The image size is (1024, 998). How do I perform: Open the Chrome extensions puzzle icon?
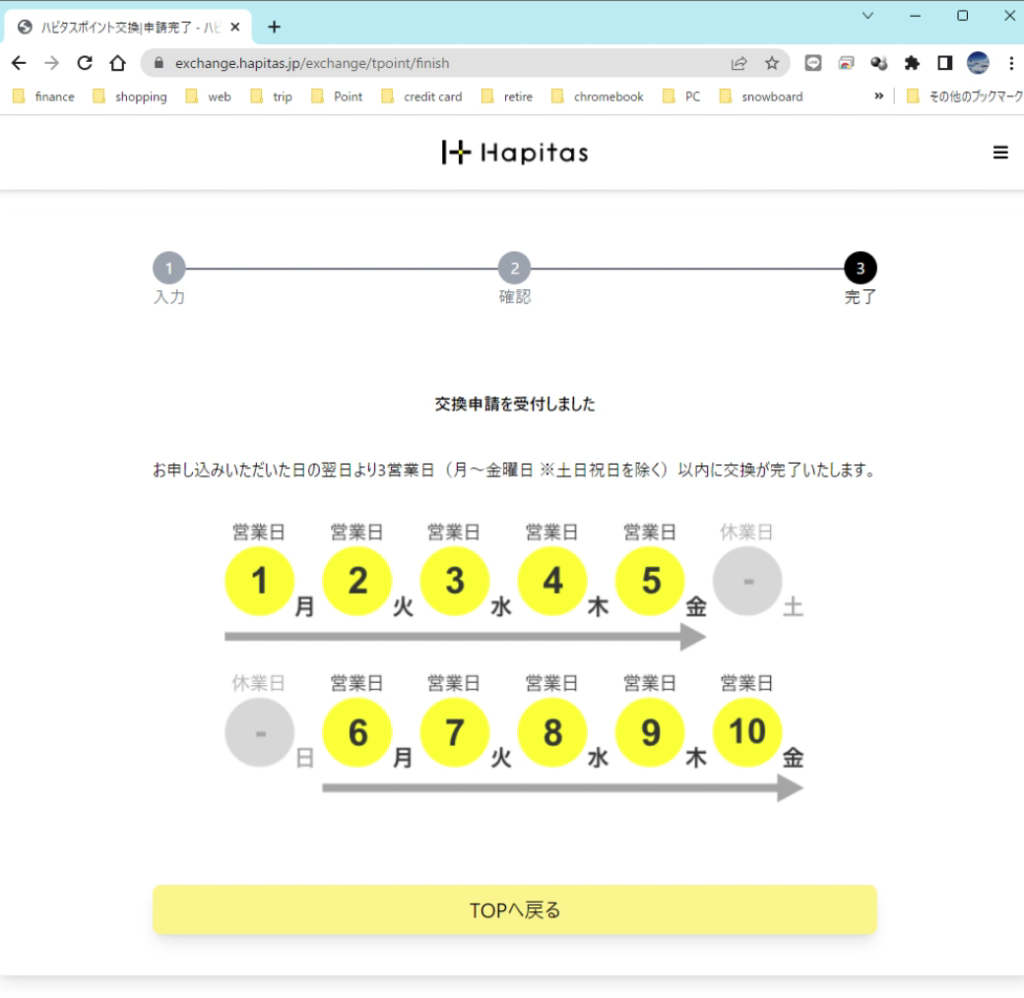tap(911, 63)
